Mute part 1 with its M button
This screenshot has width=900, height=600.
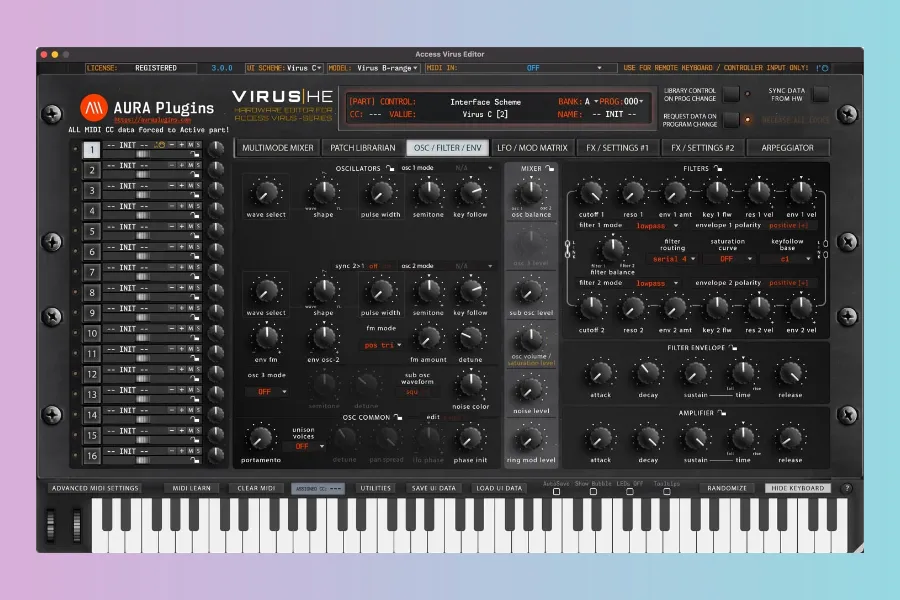[x=190, y=145]
